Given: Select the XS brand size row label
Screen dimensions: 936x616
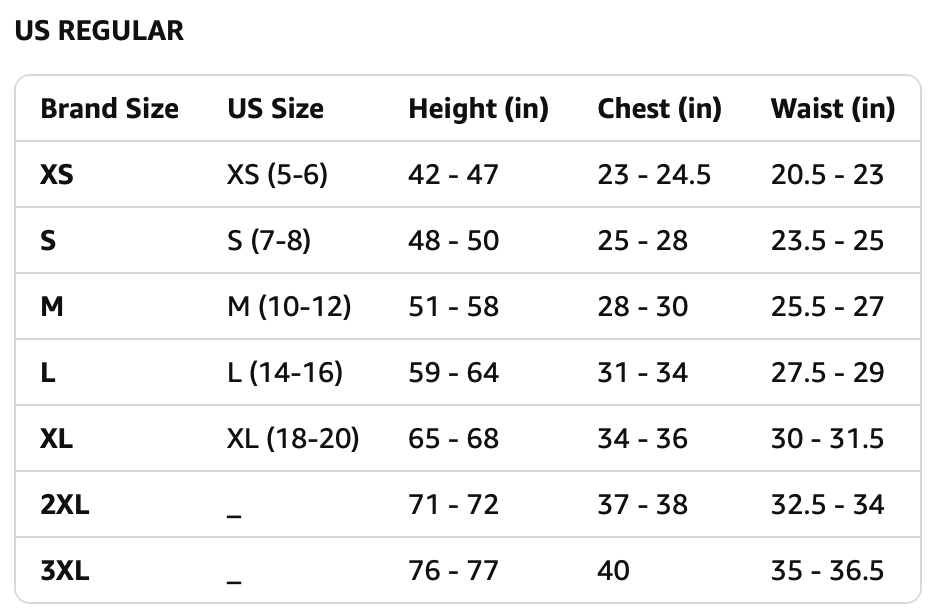Looking at the screenshot, I should (x=57, y=175).
